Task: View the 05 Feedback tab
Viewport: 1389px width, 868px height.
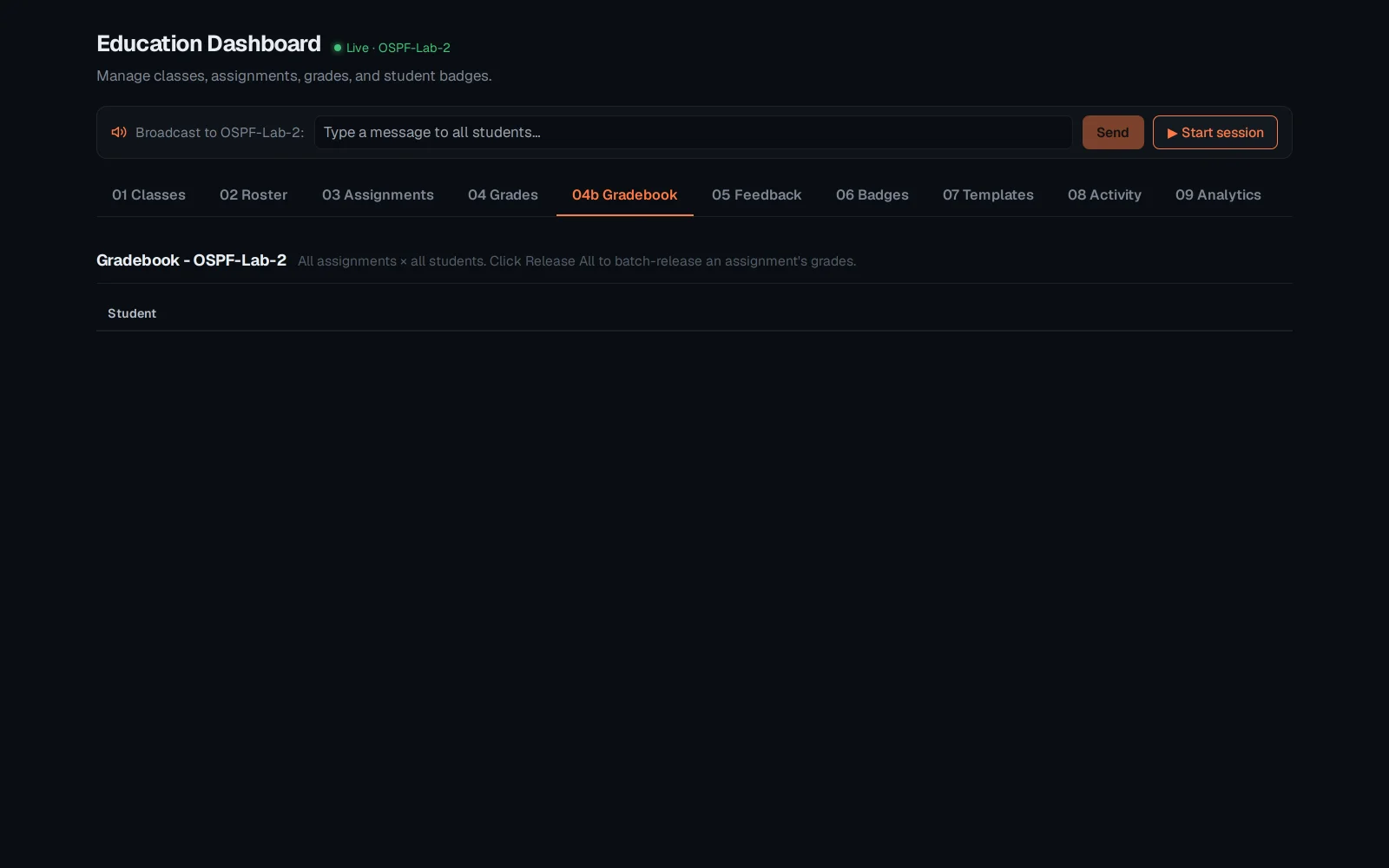Action: pos(756,194)
